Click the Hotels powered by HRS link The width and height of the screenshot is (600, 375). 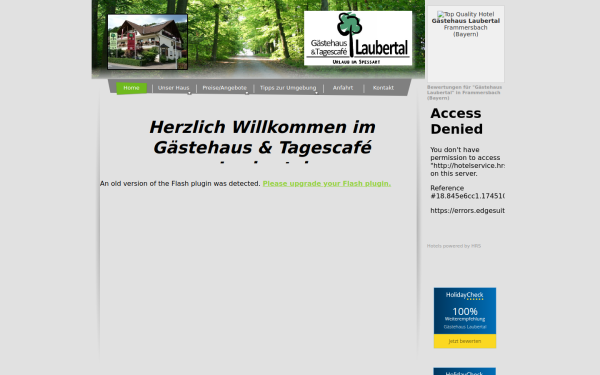(454, 246)
